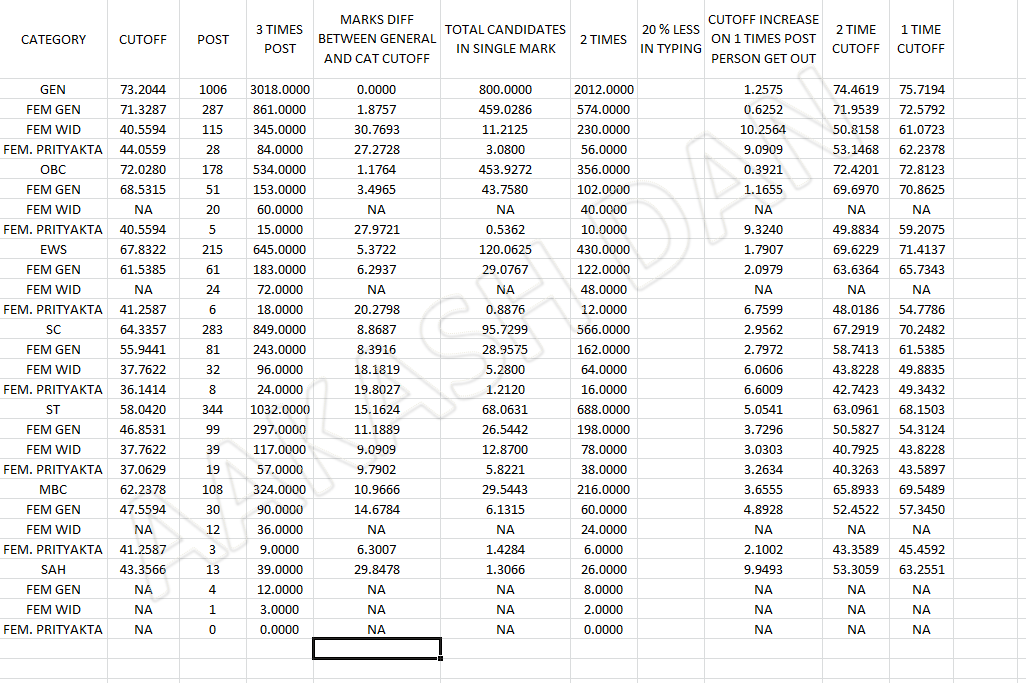Click the 324.0000 cell

point(279,489)
